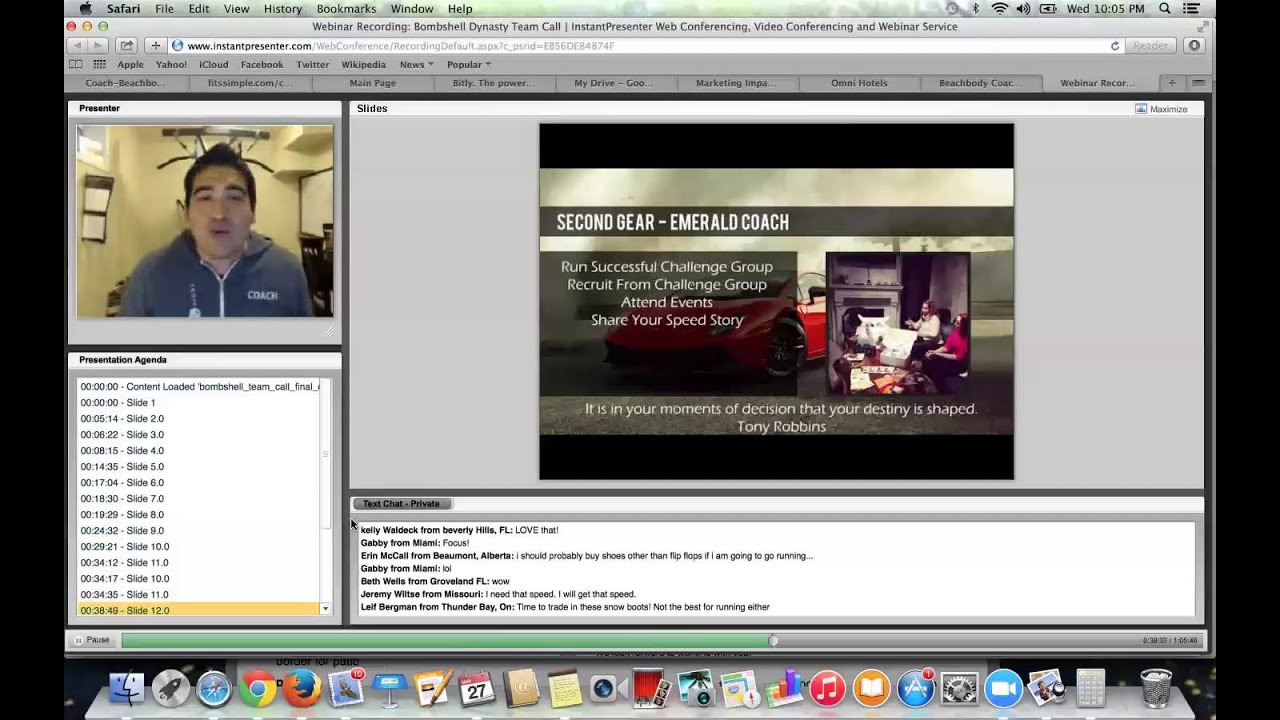Open the iCloud bookmark
Screen dimensions: 1280x720
213,64
